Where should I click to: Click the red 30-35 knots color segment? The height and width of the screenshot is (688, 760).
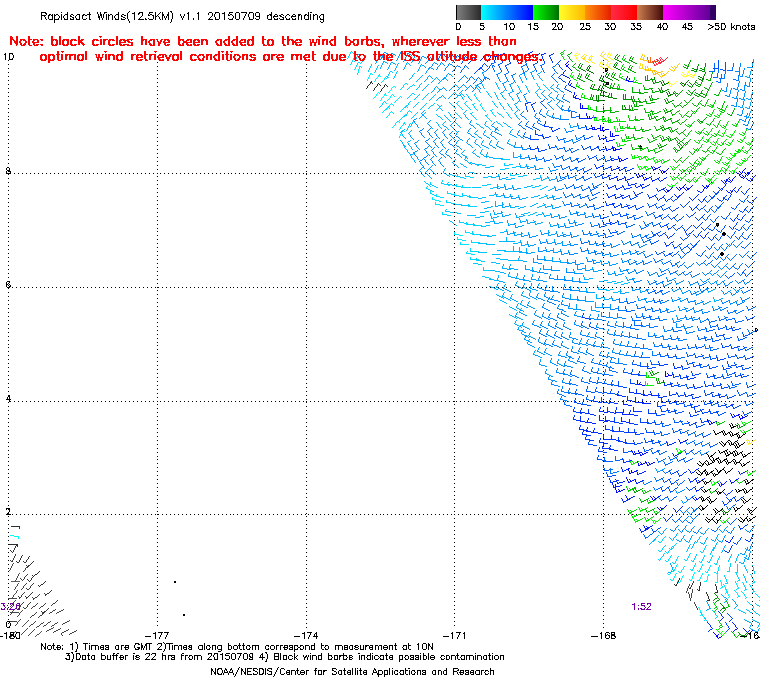pos(624,12)
